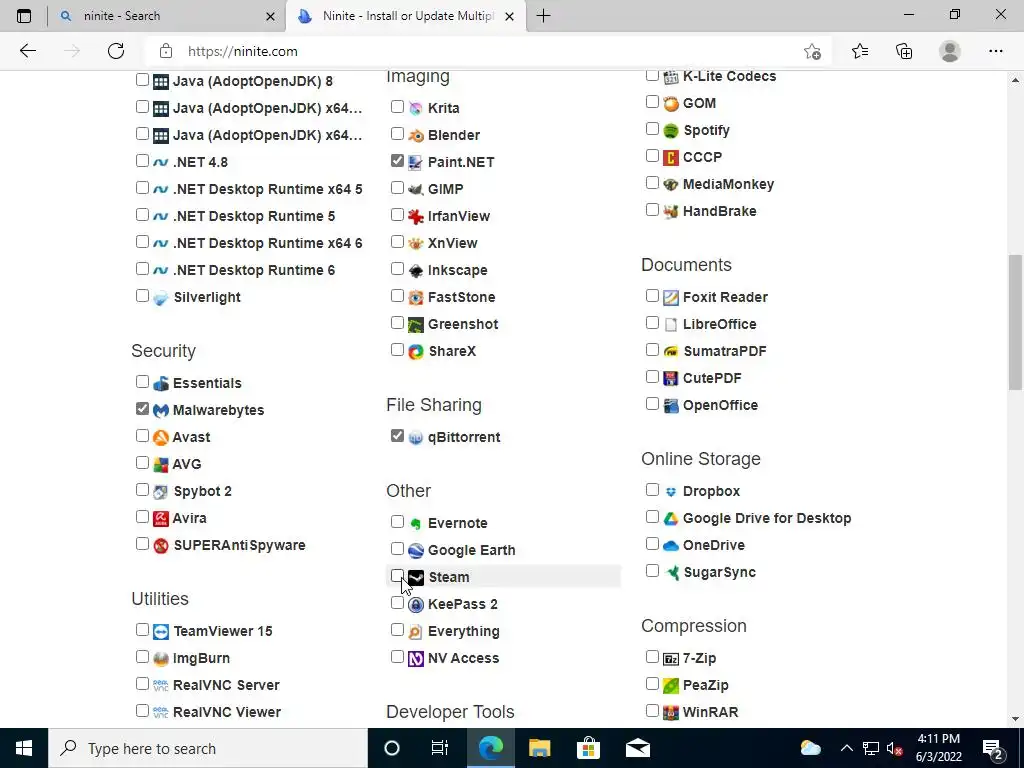Click the HandBrake icon
Screen dimensions: 1024x768
click(x=671, y=212)
